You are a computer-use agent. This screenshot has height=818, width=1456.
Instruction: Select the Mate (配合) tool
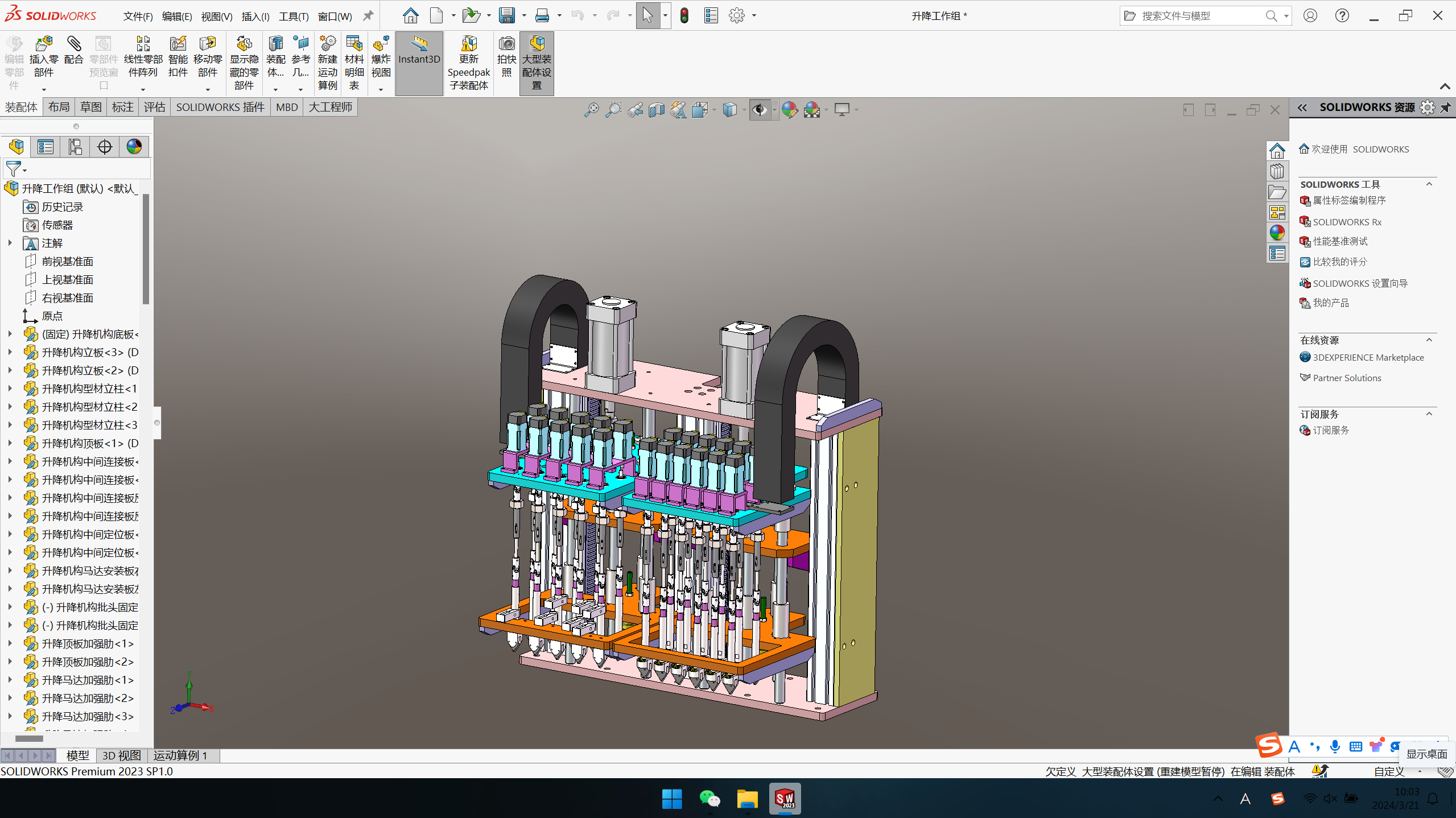point(74,44)
